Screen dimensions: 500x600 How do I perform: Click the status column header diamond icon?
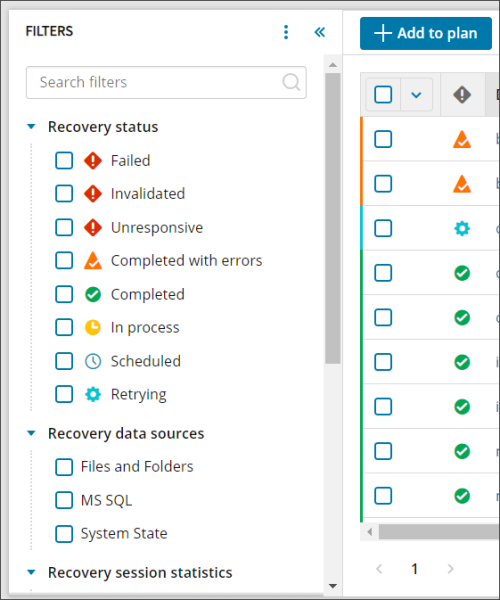tap(462, 95)
